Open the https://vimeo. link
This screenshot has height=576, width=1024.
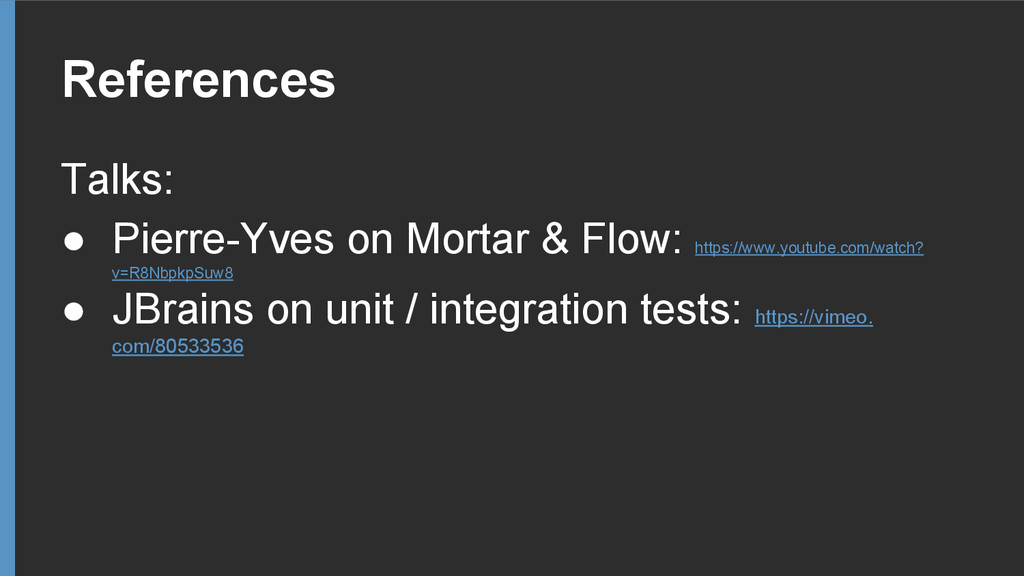click(813, 317)
